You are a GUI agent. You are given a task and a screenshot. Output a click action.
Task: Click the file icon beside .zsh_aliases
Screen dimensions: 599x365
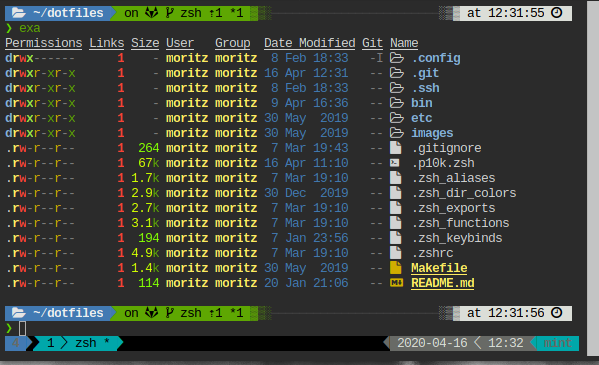point(396,178)
